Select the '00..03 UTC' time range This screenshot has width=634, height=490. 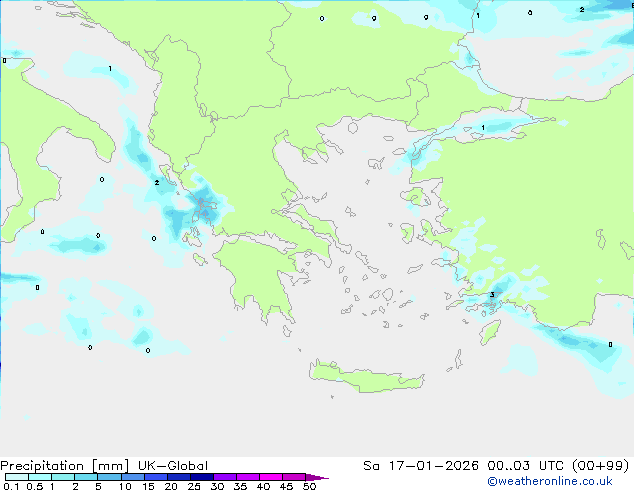(525, 466)
